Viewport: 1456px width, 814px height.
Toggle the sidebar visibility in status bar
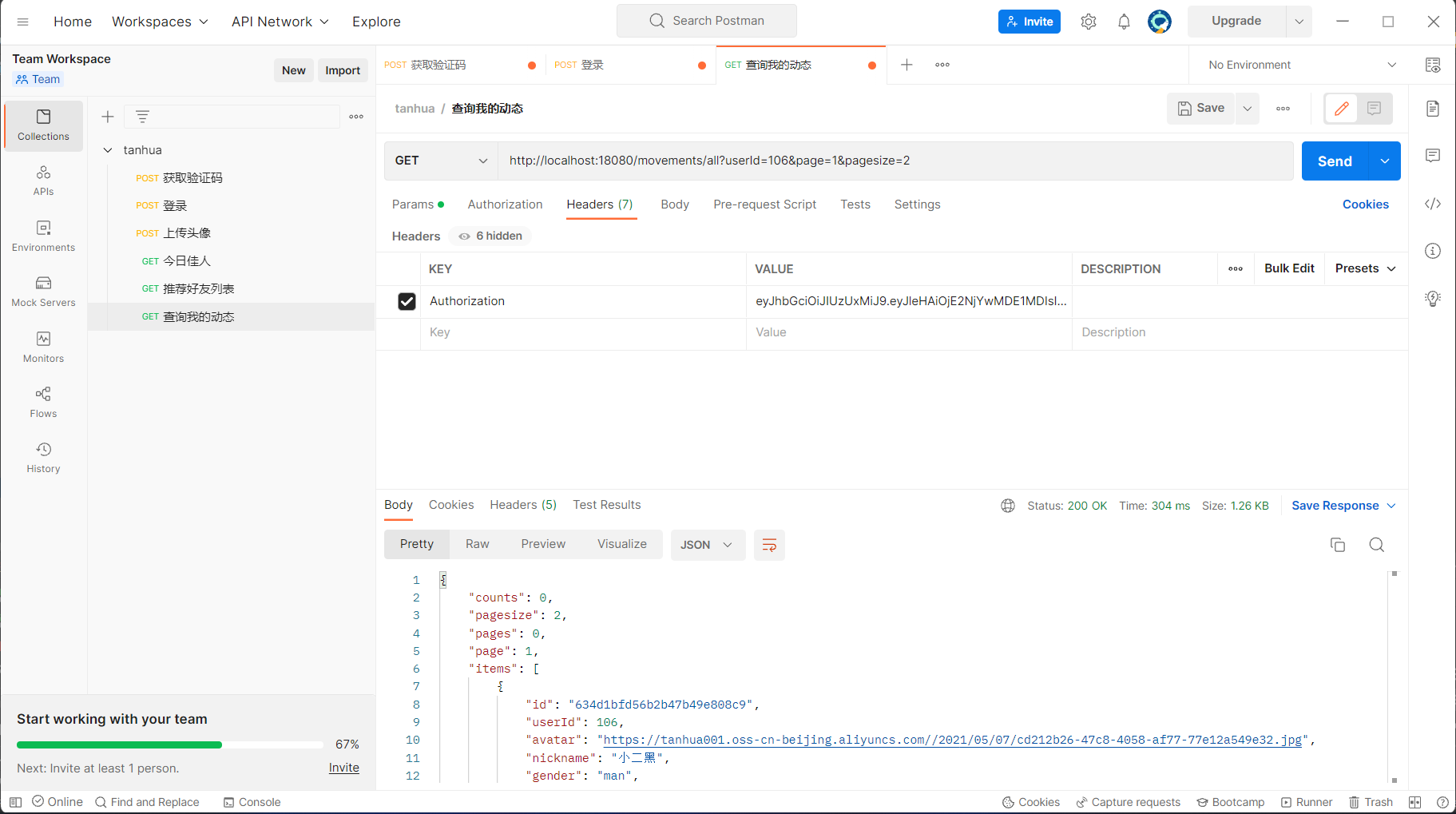15,802
